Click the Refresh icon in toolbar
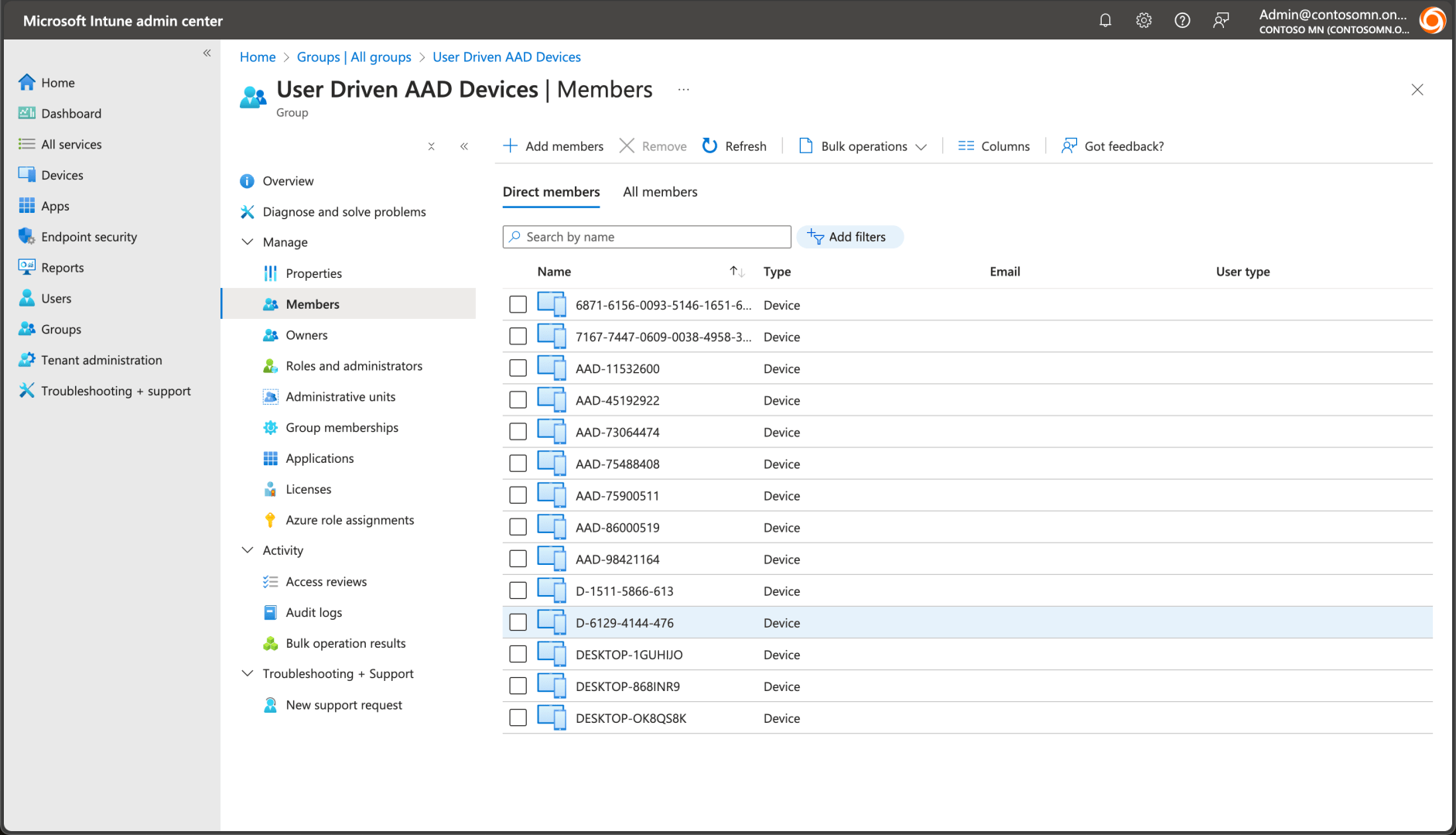 [709, 146]
